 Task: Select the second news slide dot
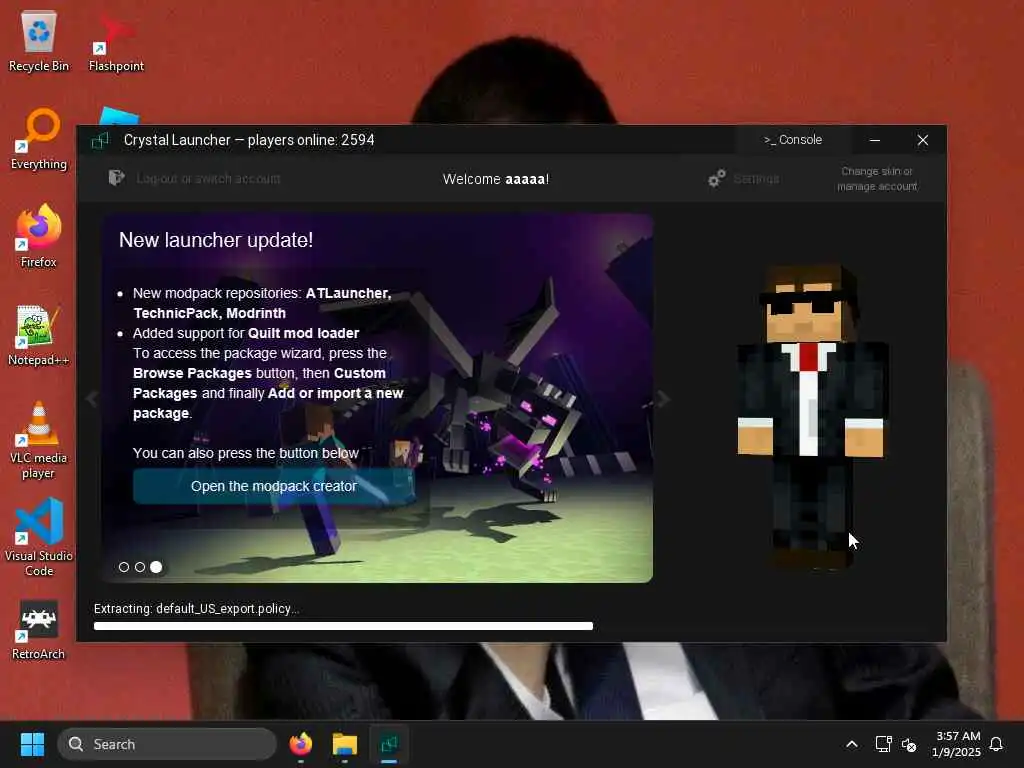pos(140,567)
